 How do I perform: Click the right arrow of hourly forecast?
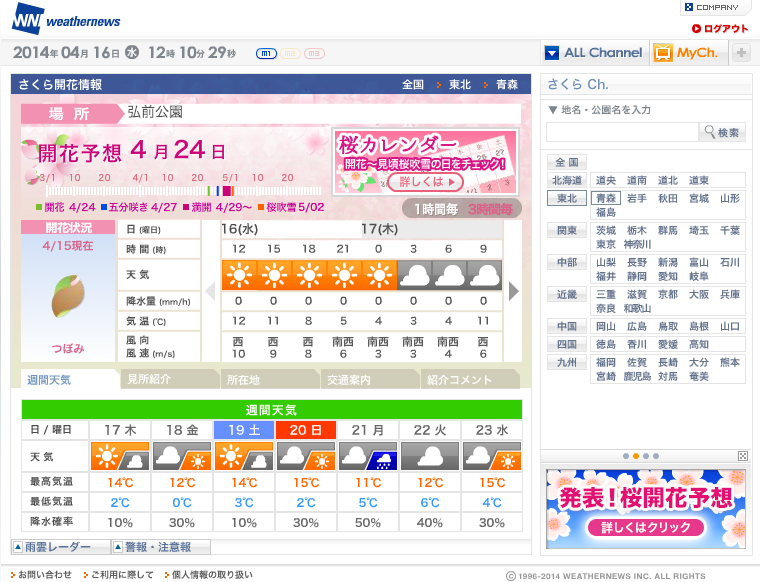pos(514,291)
